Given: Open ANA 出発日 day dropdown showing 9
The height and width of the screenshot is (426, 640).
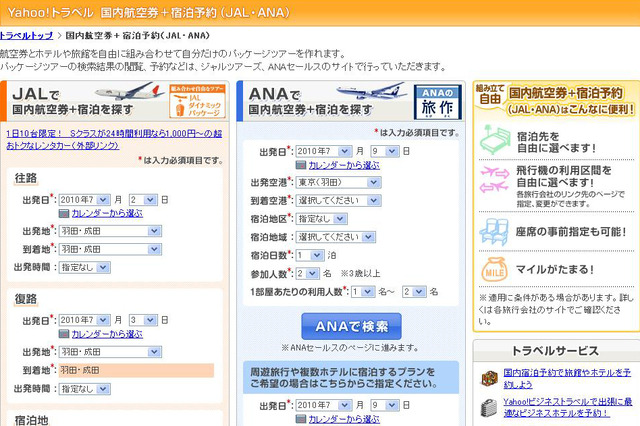Looking at the screenshot, I should pos(384,151).
